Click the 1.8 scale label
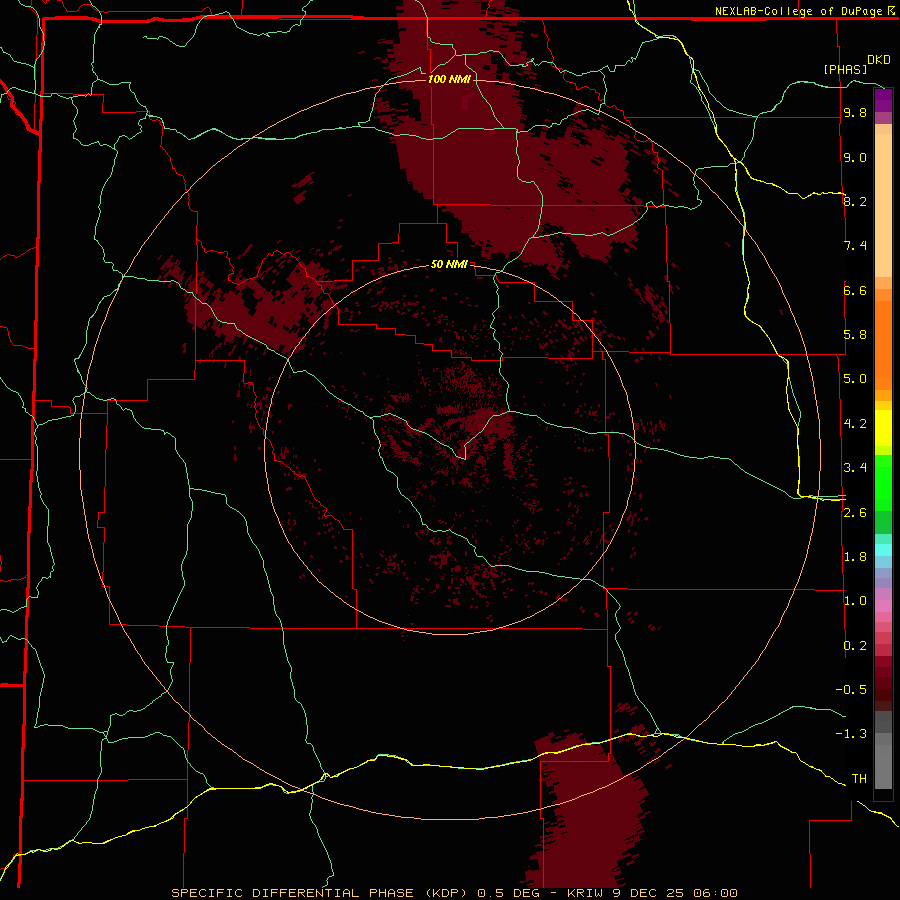This screenshot has width=900, height=900. [x=855, y=557]
